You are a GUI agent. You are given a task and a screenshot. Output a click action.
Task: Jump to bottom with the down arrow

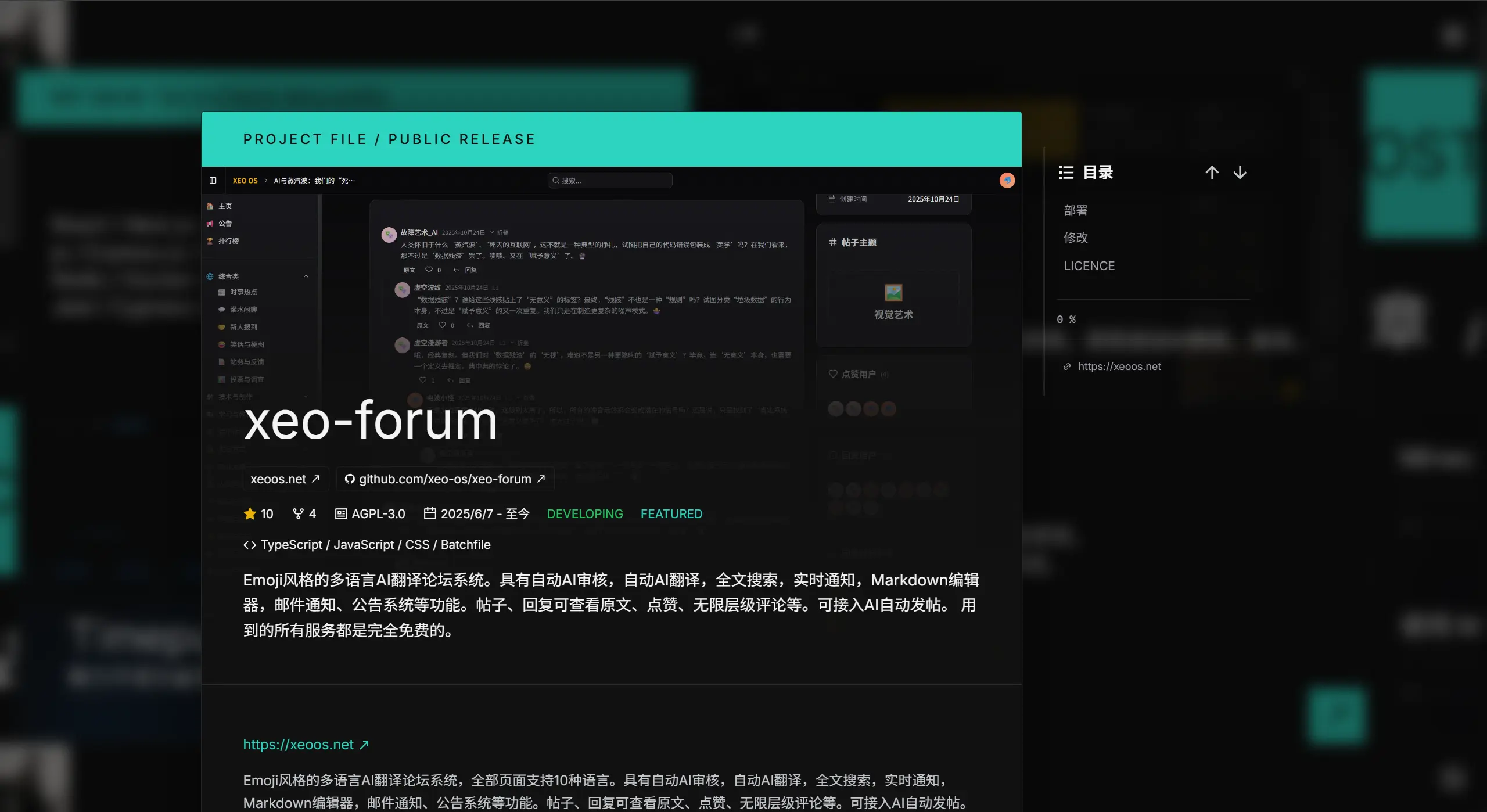[x=1240, y=173]
